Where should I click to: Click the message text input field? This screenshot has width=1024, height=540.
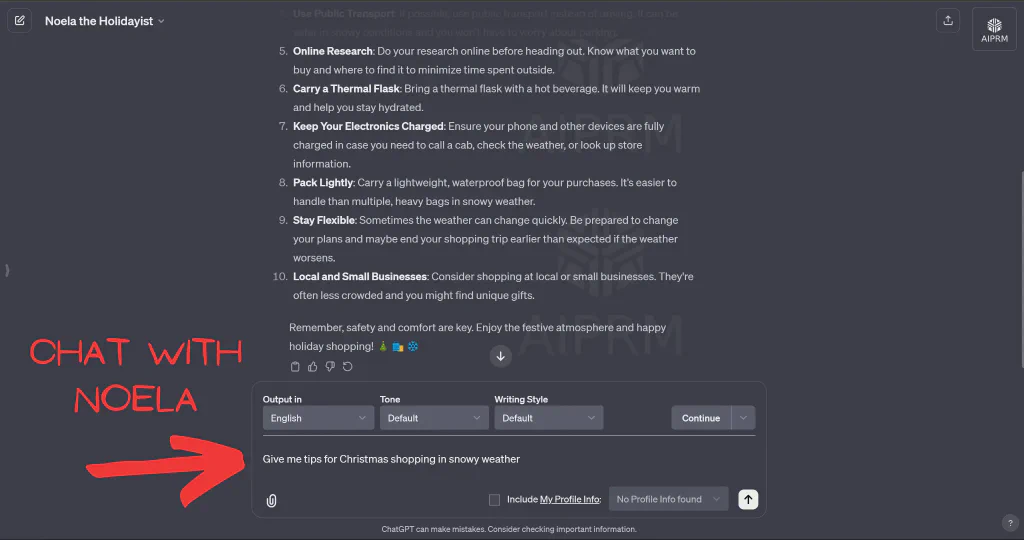508,460
